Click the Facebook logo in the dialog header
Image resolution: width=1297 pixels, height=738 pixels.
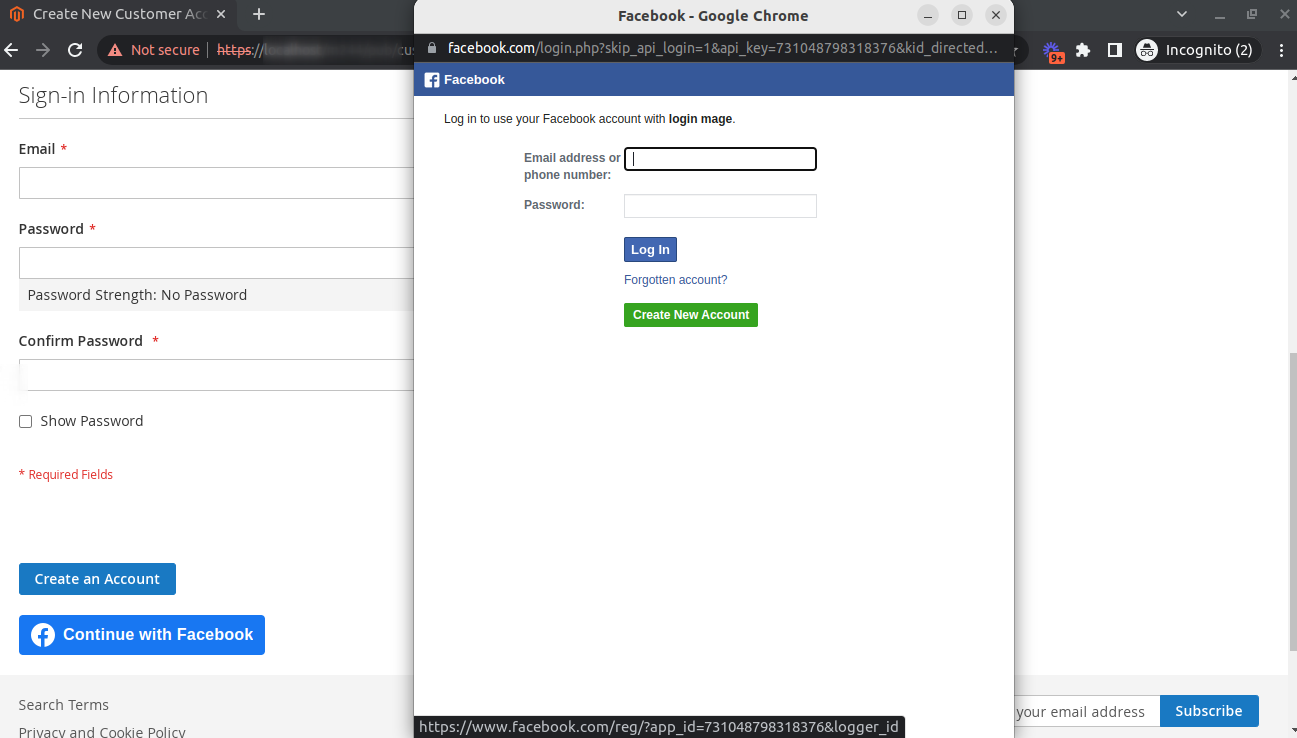point(432,79)
